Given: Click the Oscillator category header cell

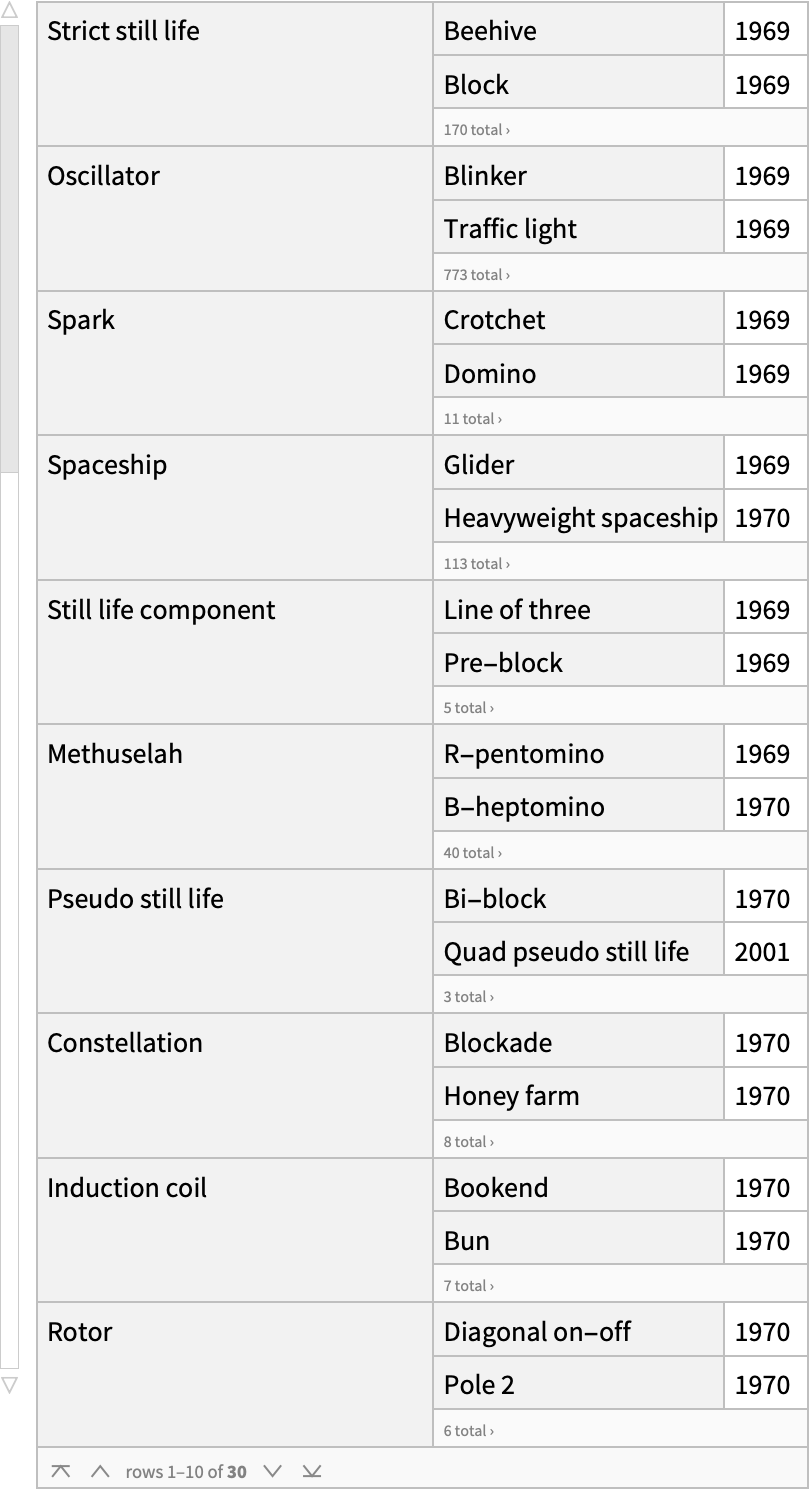Looking at the screenshot, I should (104, 176).
